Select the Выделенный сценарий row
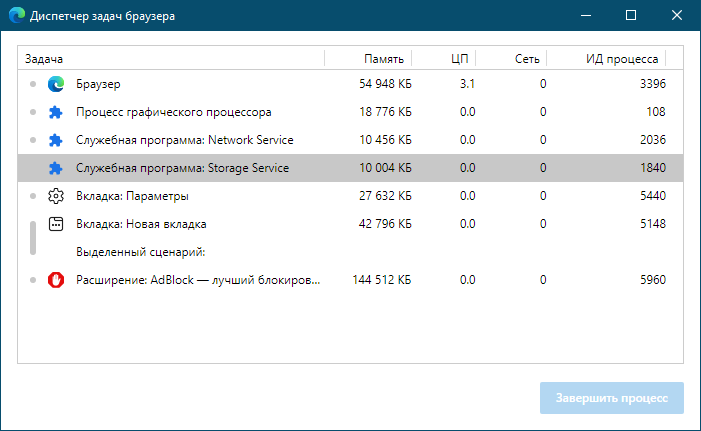Screen dimensions: 701x431 [x=350, y=252]
